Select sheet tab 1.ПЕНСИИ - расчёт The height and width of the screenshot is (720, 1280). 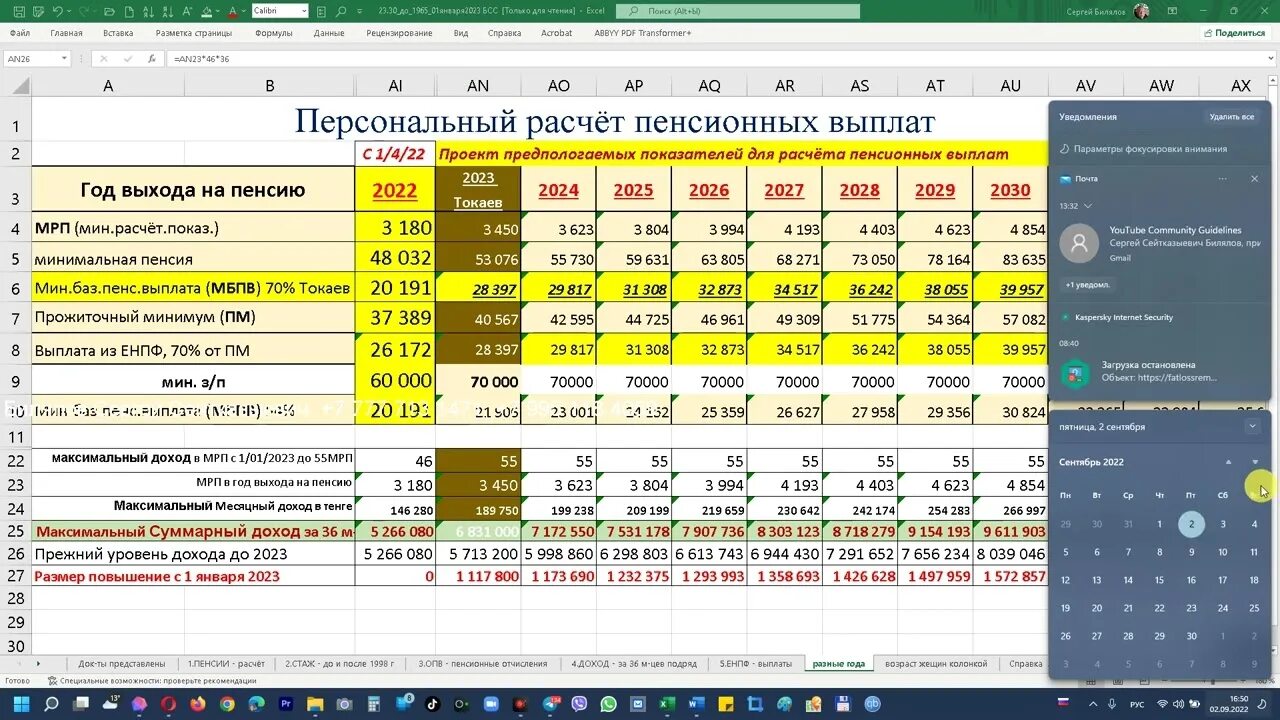[227, 663]
